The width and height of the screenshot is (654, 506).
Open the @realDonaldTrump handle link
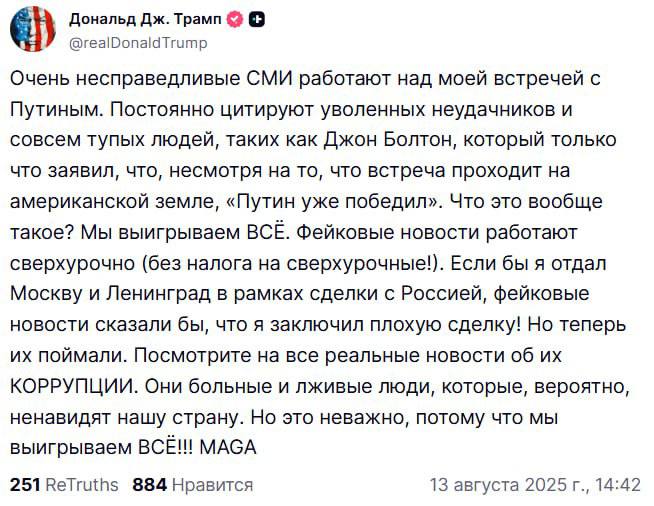[138, 43]
